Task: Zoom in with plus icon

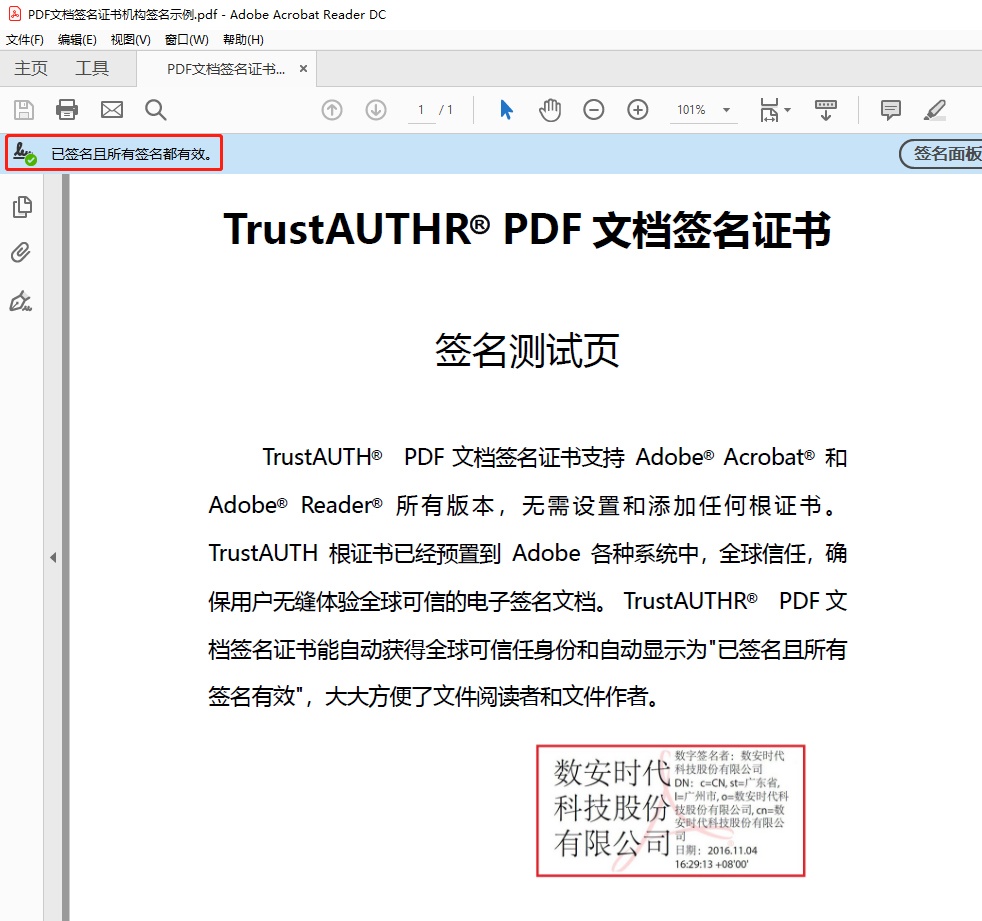Action: (x=638, y=110)
